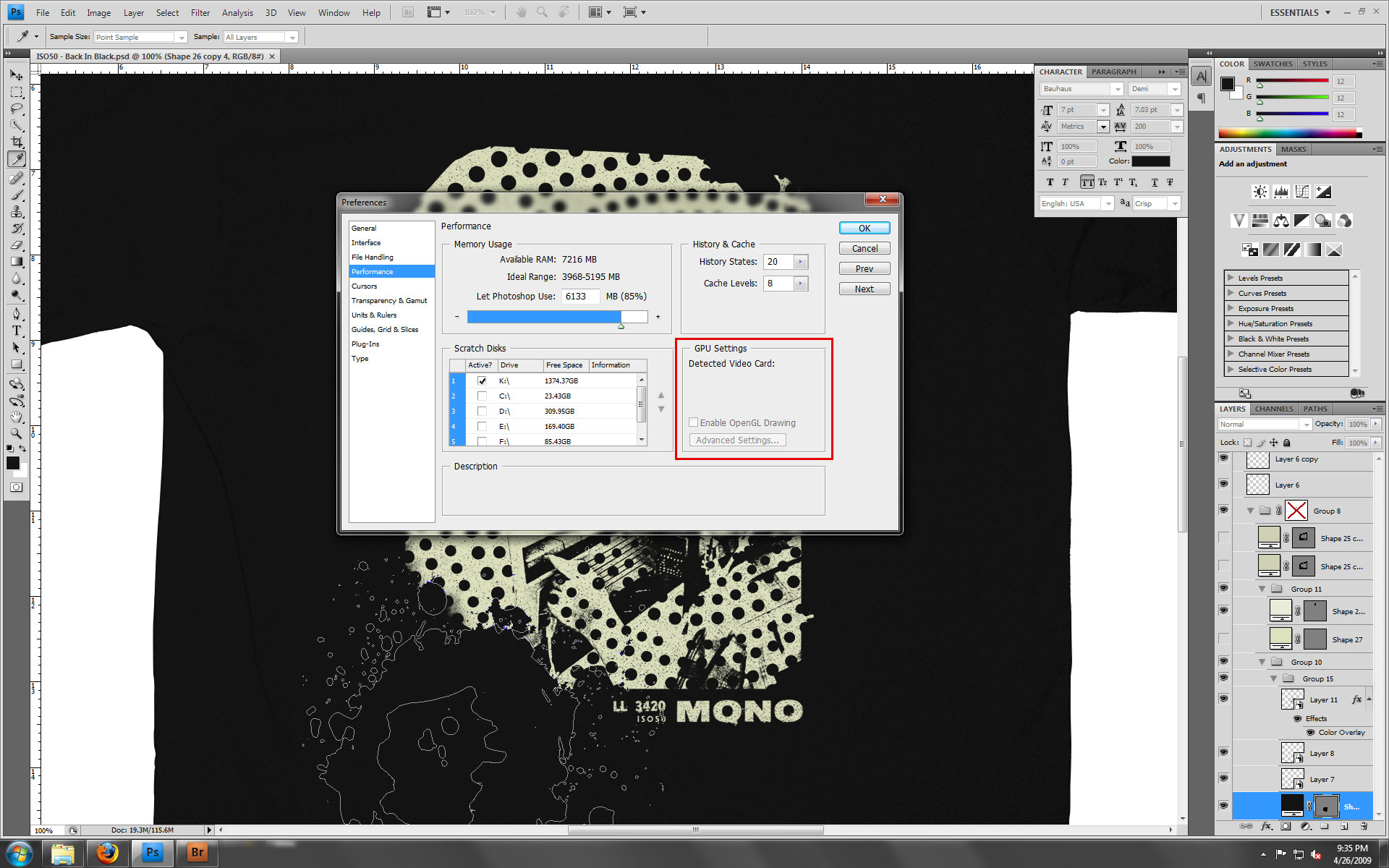Click the memory usage slider bar
1389x868 pixels.
pyautogui.click(x=557, y=317)
